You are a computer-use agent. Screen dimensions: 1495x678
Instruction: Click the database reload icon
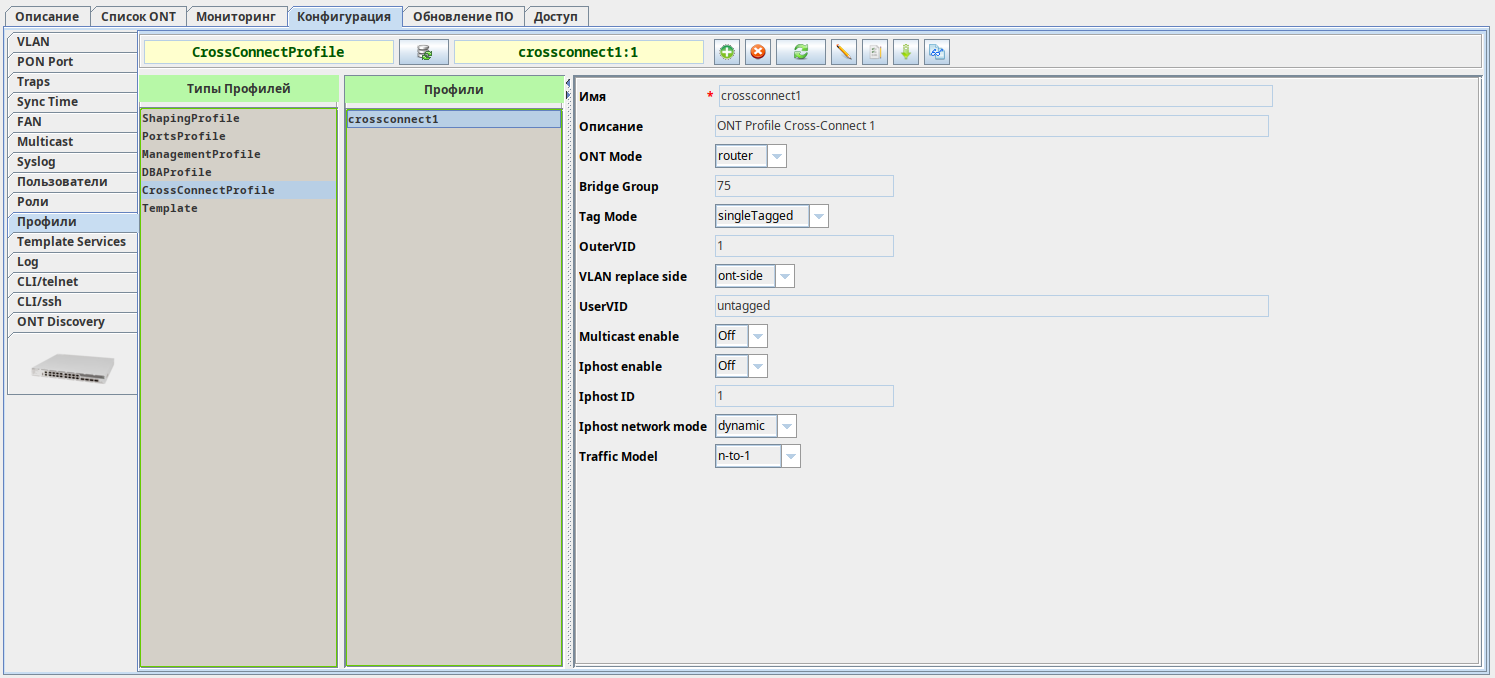pos(424,52)
